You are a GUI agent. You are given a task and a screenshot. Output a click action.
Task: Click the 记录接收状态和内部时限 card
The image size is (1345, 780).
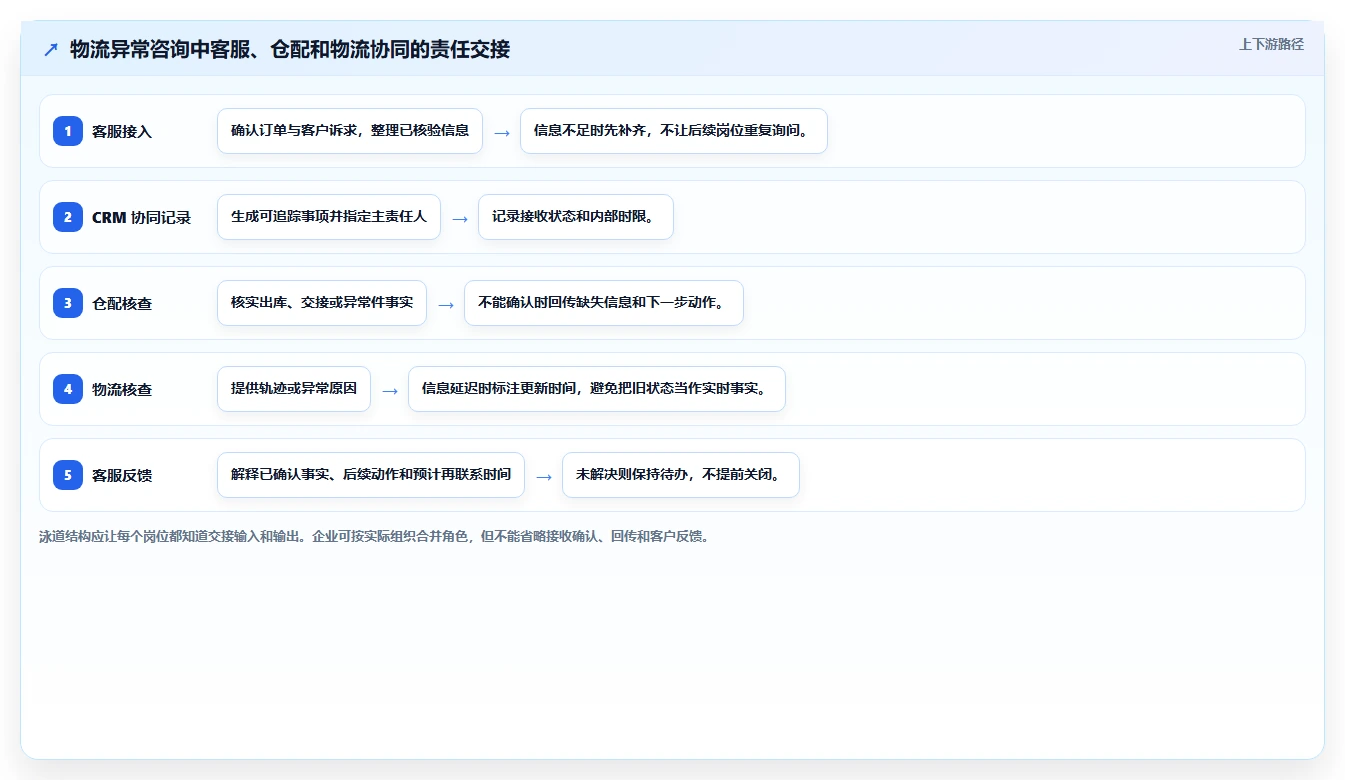tap(576, 217)
